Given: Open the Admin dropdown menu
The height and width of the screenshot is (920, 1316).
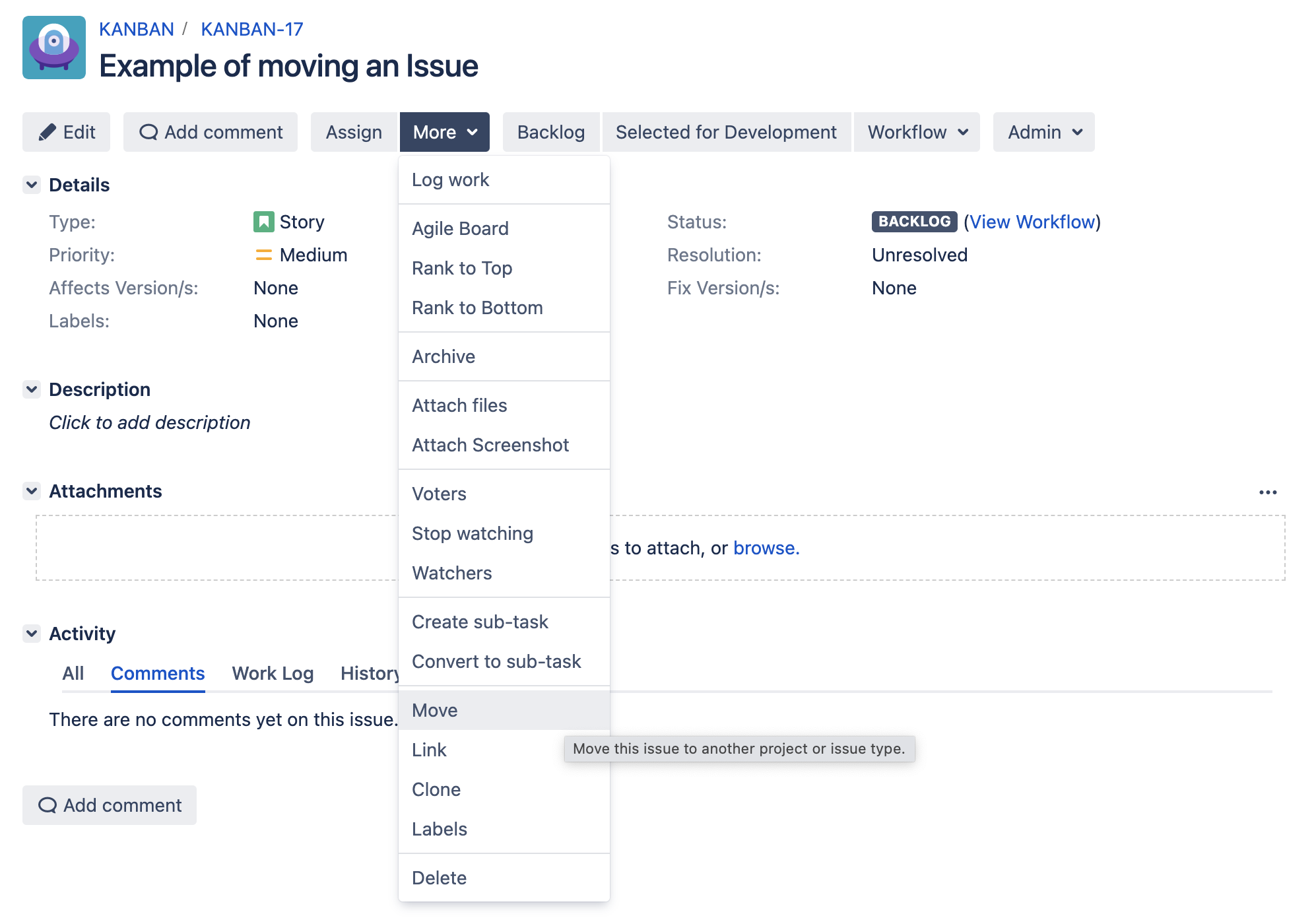Looking at the screenshot, I should tap(1043, 132).
